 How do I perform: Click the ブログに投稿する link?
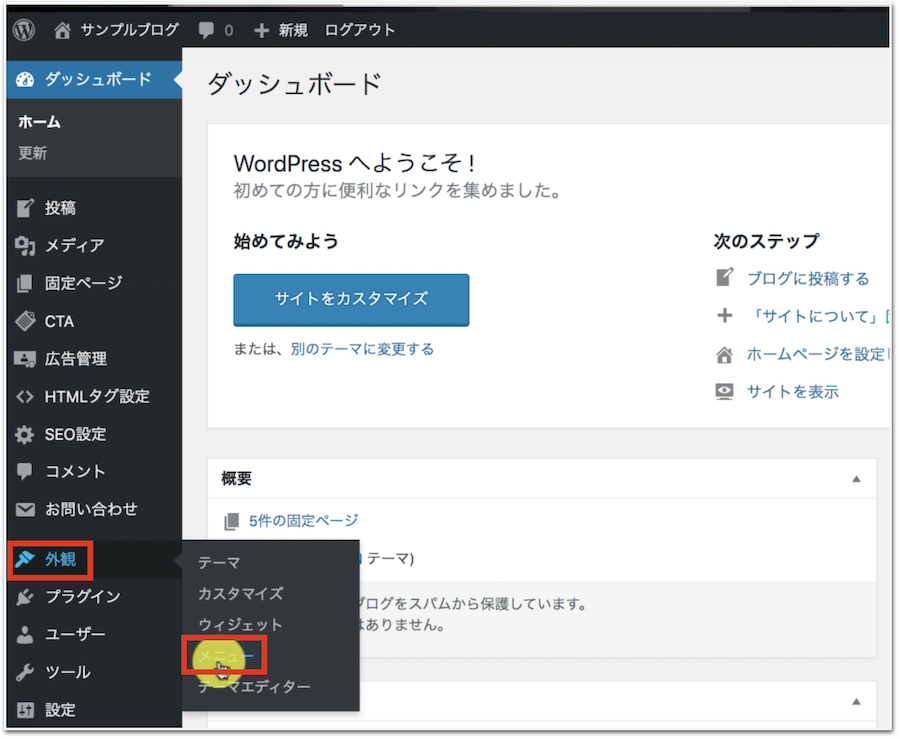point(808,279)
